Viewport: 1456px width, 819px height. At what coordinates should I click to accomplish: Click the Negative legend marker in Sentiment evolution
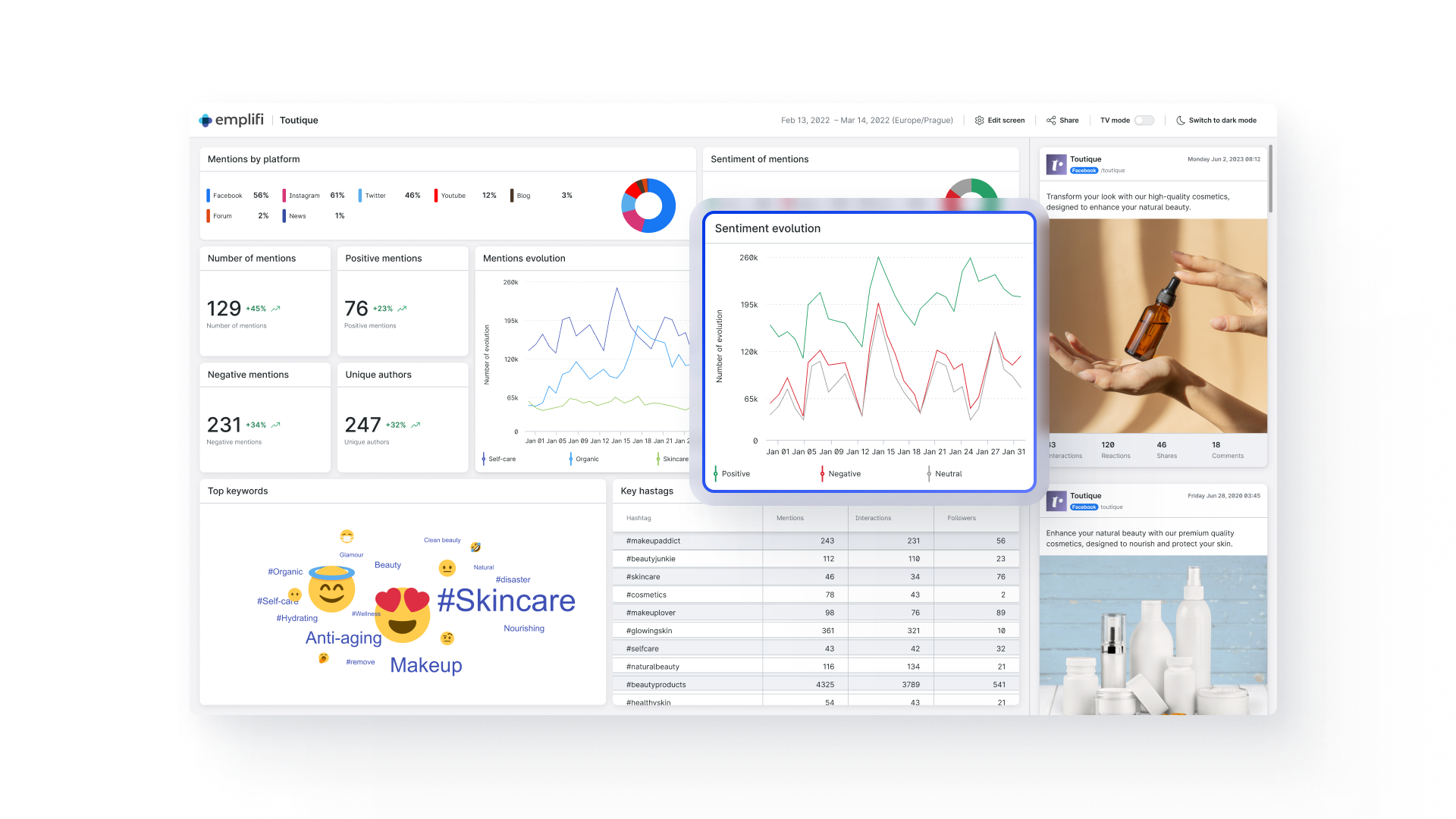822,474
